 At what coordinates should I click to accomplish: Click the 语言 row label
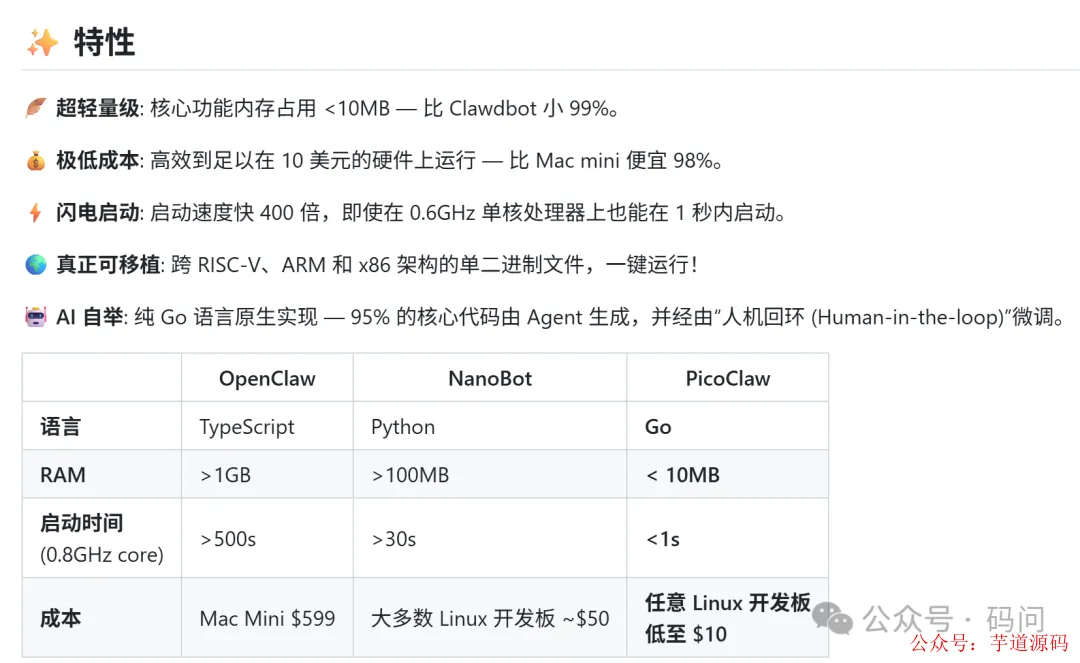click(60, 427)
